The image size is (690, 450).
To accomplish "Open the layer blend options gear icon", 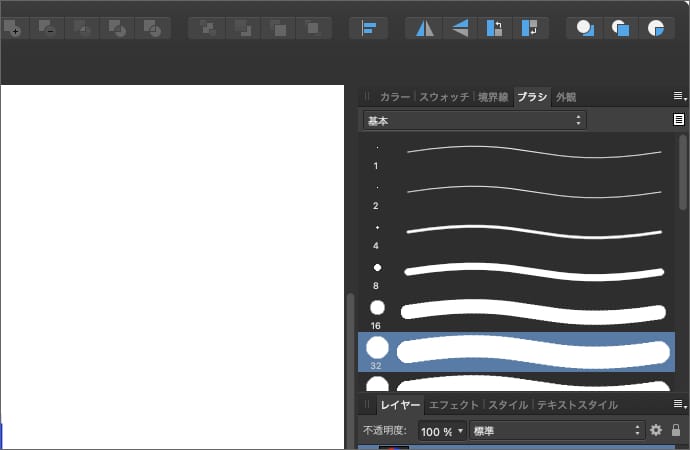I will (x=656, y=430).
